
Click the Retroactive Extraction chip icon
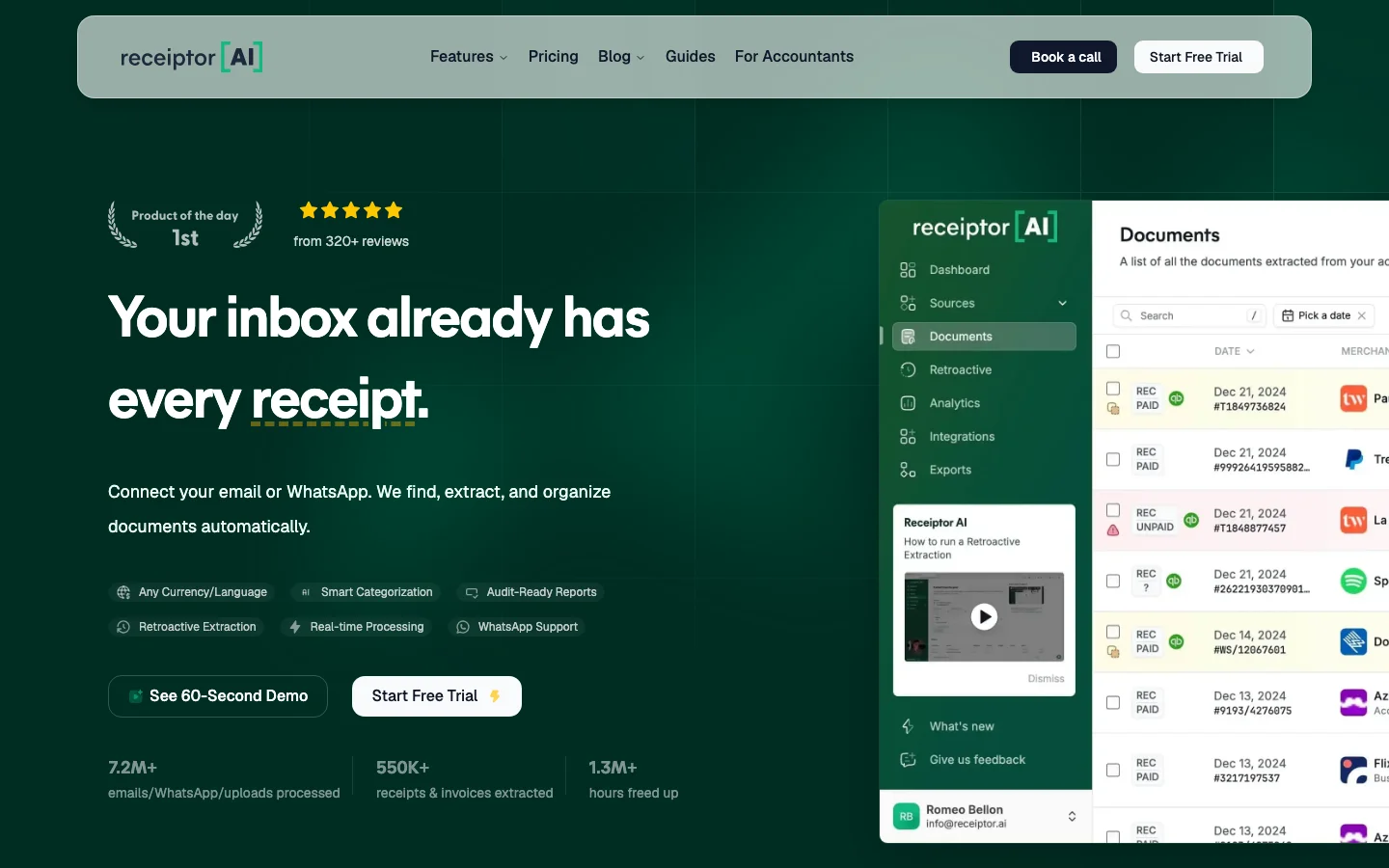click(x=123, y=627)
